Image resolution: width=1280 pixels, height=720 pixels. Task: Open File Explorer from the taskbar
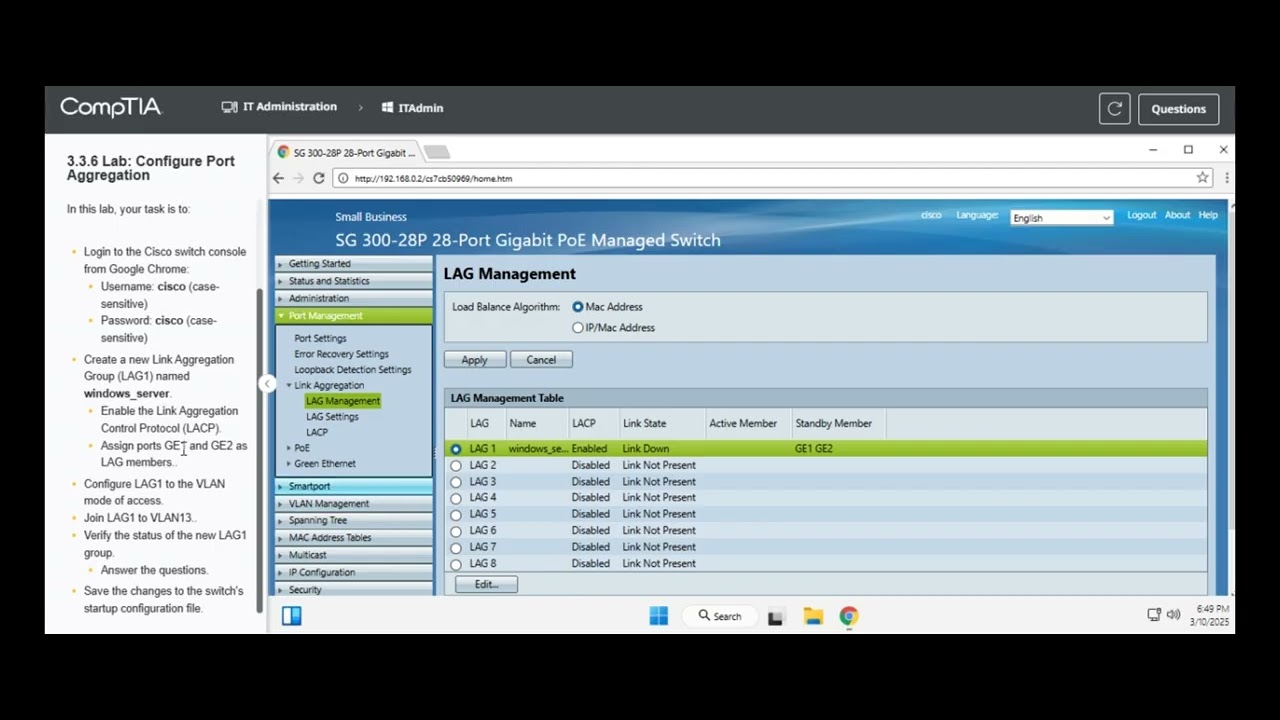click(x=812, y=616)
